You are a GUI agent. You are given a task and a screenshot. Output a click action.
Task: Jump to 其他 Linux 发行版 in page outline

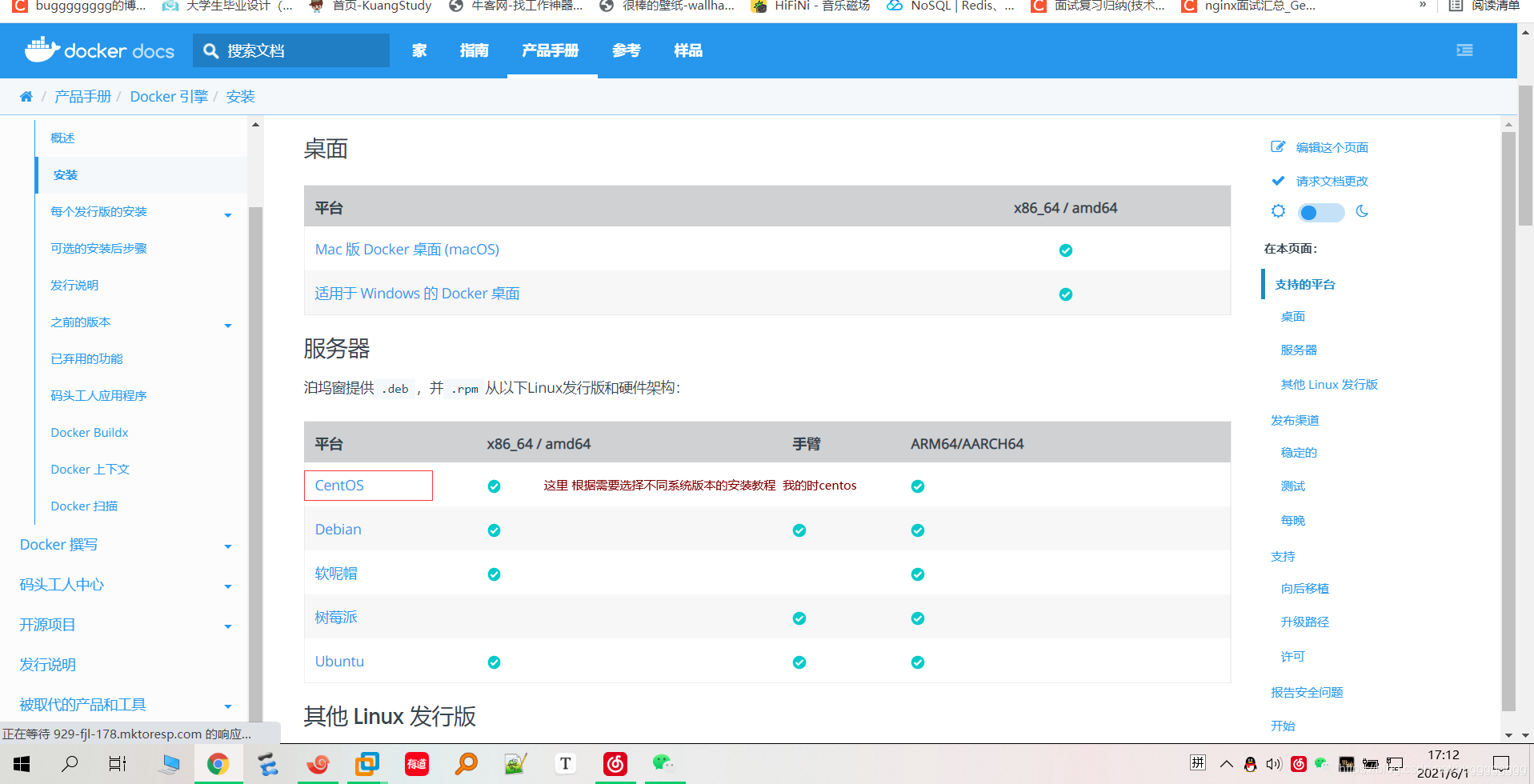coord(1329,384)
